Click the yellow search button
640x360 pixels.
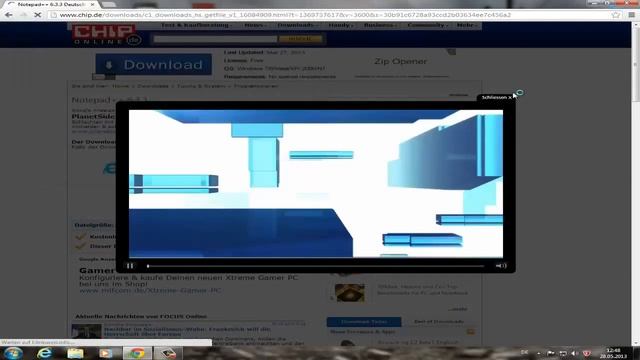(300, 39)
